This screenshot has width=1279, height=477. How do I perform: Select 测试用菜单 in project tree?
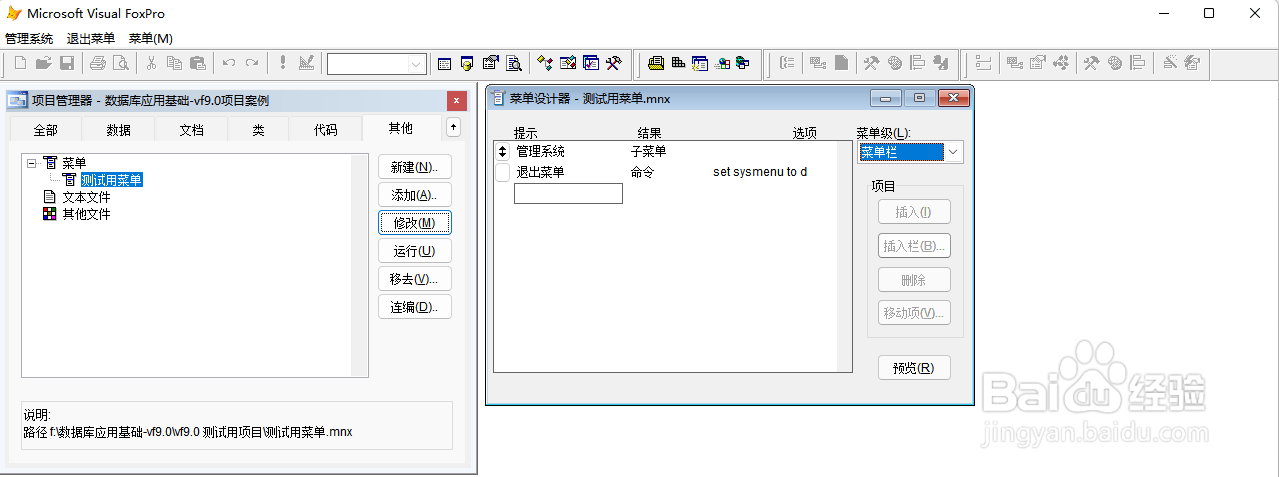[111, 180]
